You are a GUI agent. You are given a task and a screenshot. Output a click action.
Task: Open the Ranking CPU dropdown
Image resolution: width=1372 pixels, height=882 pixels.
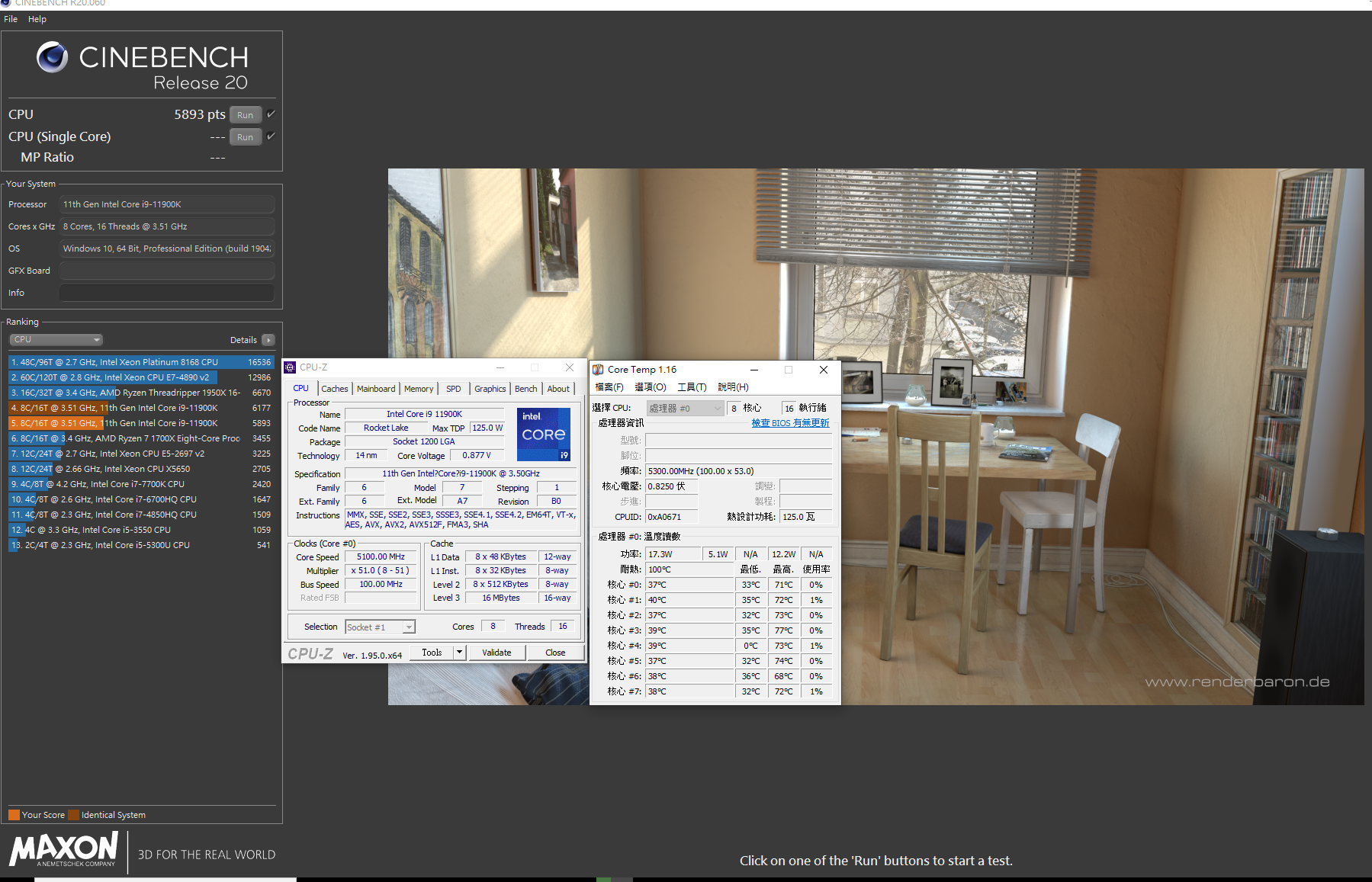pyautogui.click(x=56, y=340)
